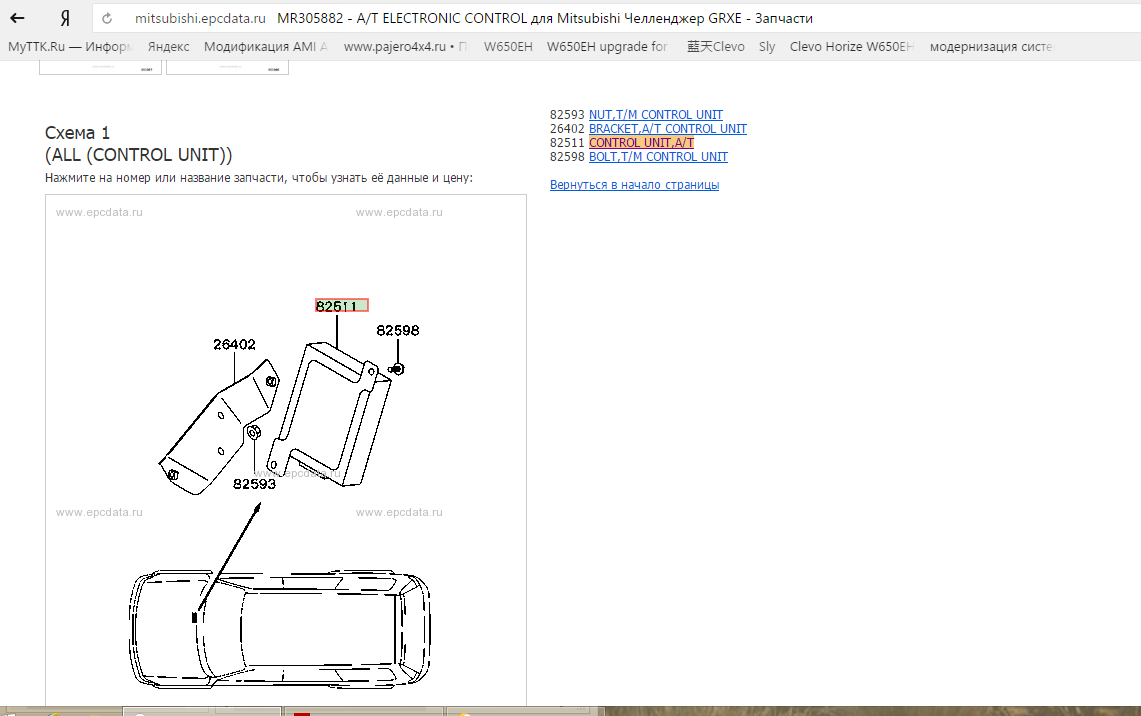The width and height of the screenshot is (1141, 716).
Task: Click part number 26402 on the diagram
Action: (x=234, y=345)
